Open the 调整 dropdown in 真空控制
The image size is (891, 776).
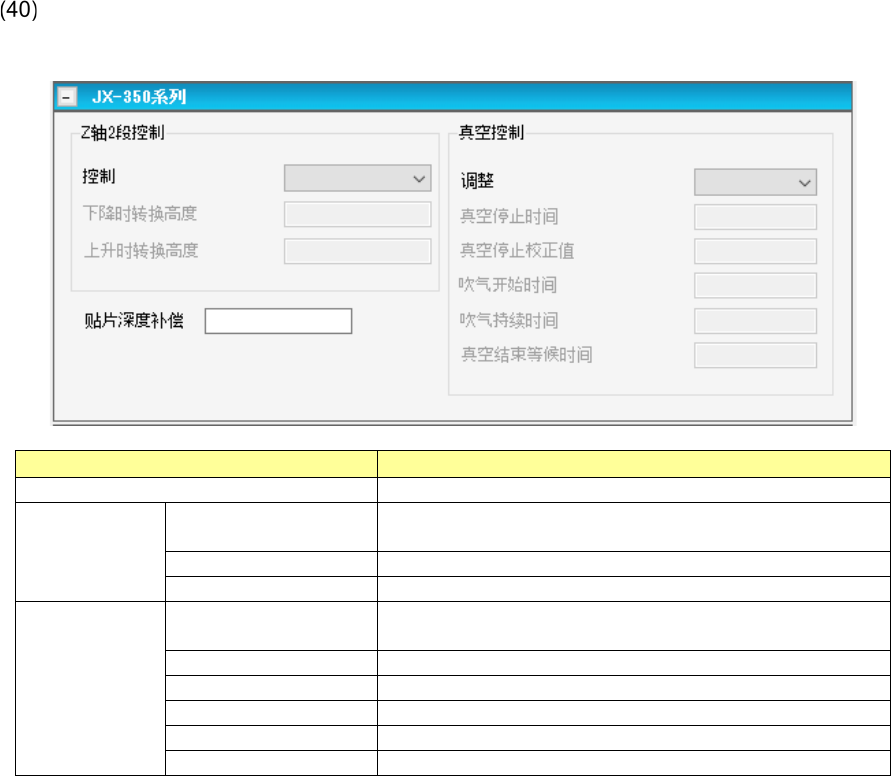(x=755, y=182)
